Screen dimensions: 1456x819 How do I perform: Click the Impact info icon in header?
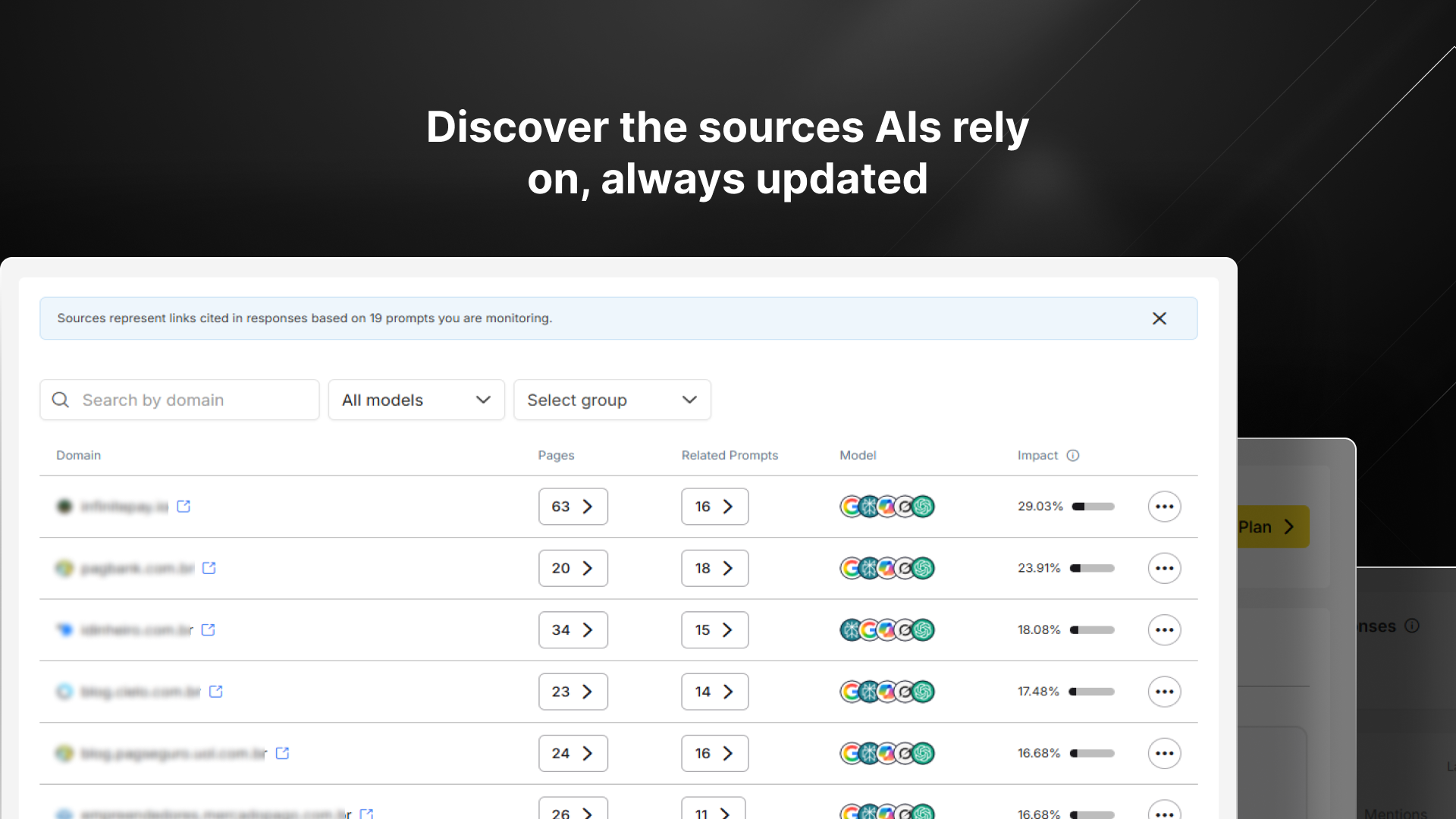pos(1073,455)
